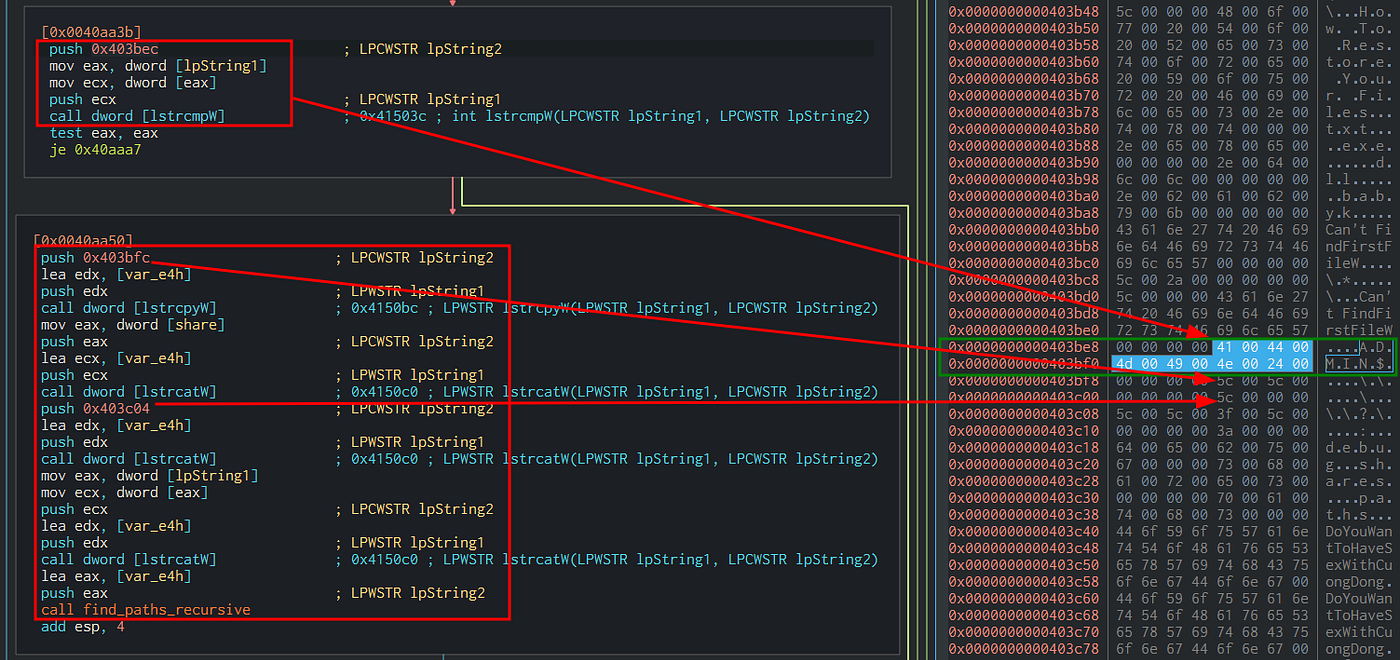Select highlighted hex bytes 41 00 44 00
Viewport: 1400px width, 660px height.
tap(1261, 346)
